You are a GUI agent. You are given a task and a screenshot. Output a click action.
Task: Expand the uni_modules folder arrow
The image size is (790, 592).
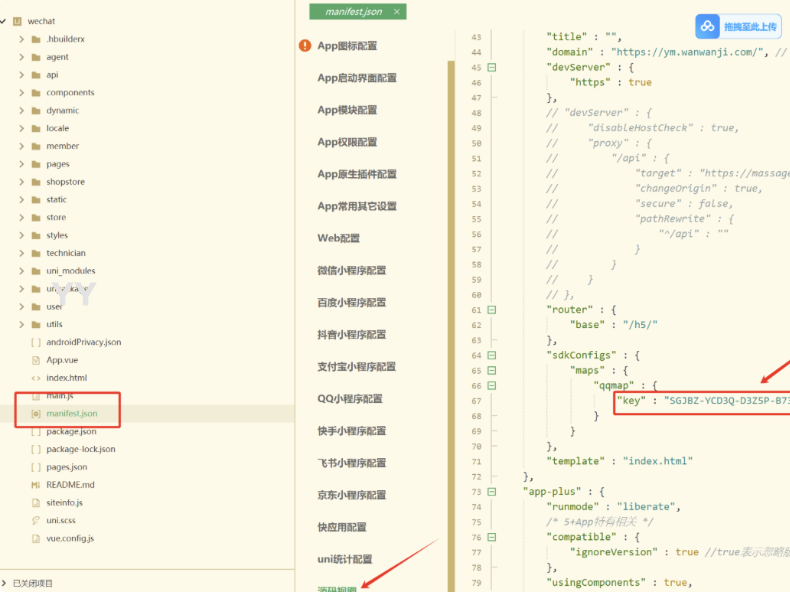click(22, 271)
